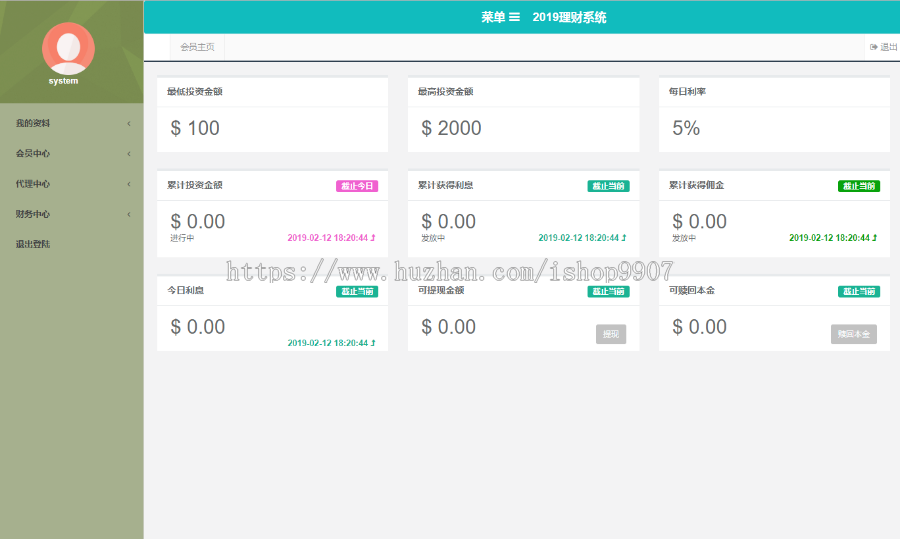Click the 每日利率 card title
Image resolution: width=900 pixels, height=539 pixels.
(x=687, y=91)
